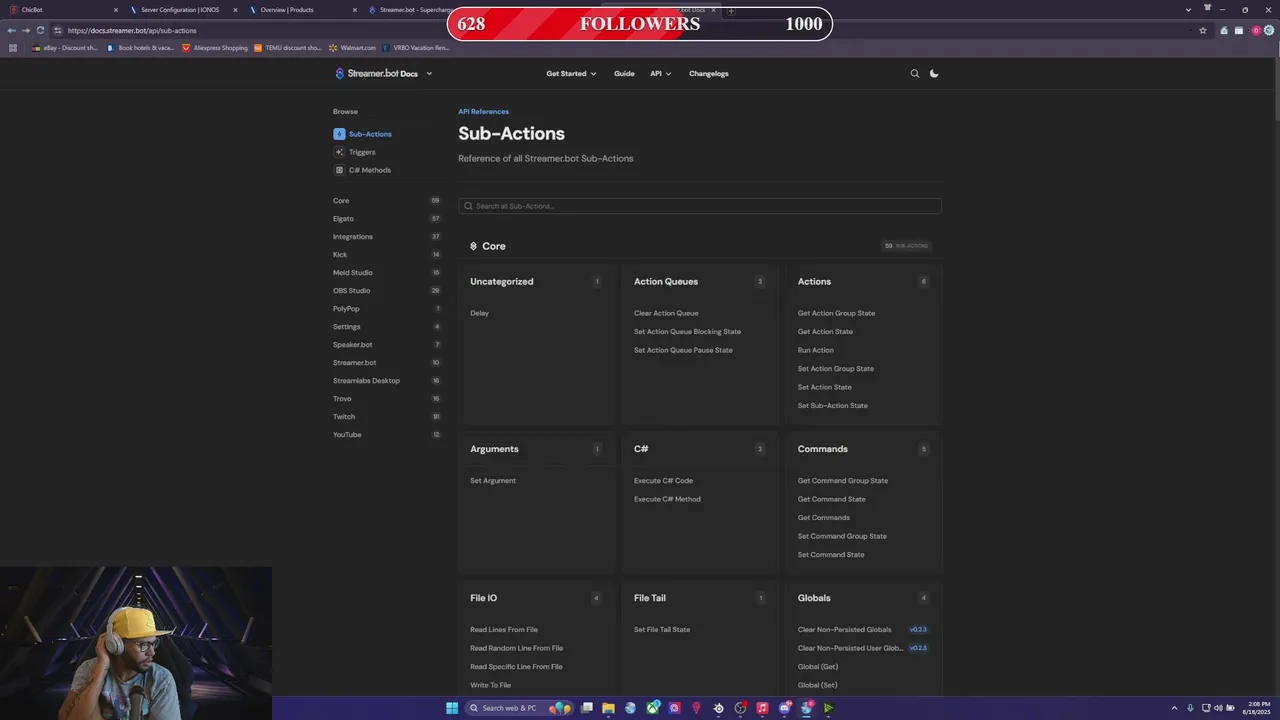Open File Explorer from taskbar
The image size is (1280, 720).
pyautogui.click(x=608, y=708)
